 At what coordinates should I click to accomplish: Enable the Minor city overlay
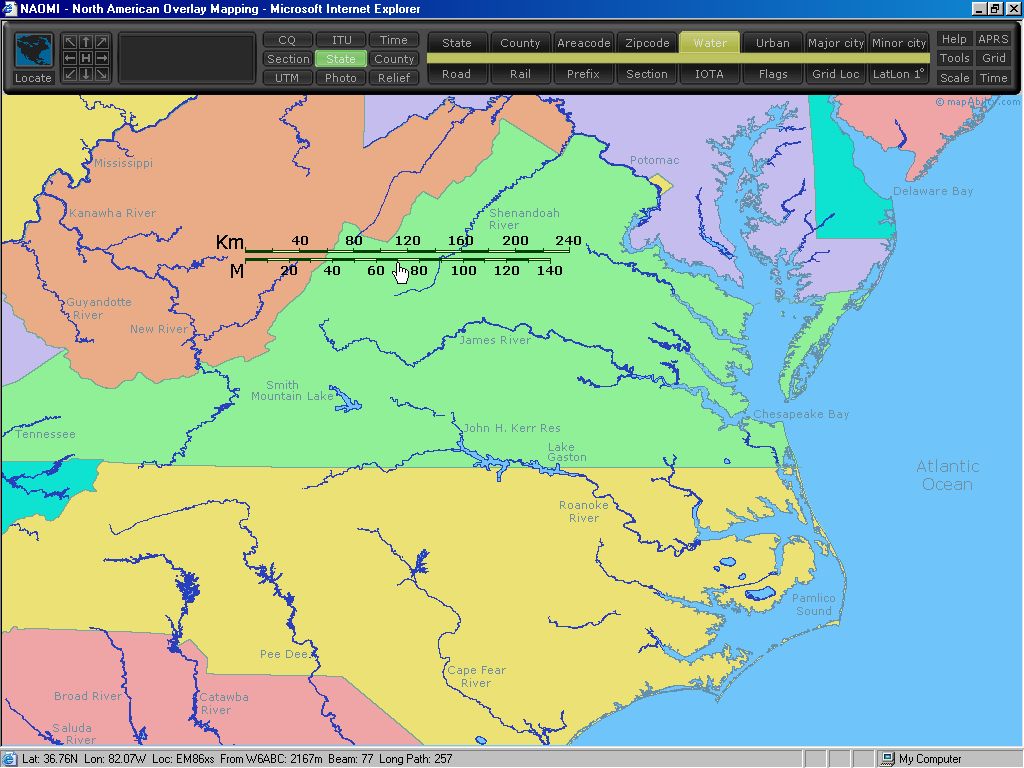(x=899, y=43)
